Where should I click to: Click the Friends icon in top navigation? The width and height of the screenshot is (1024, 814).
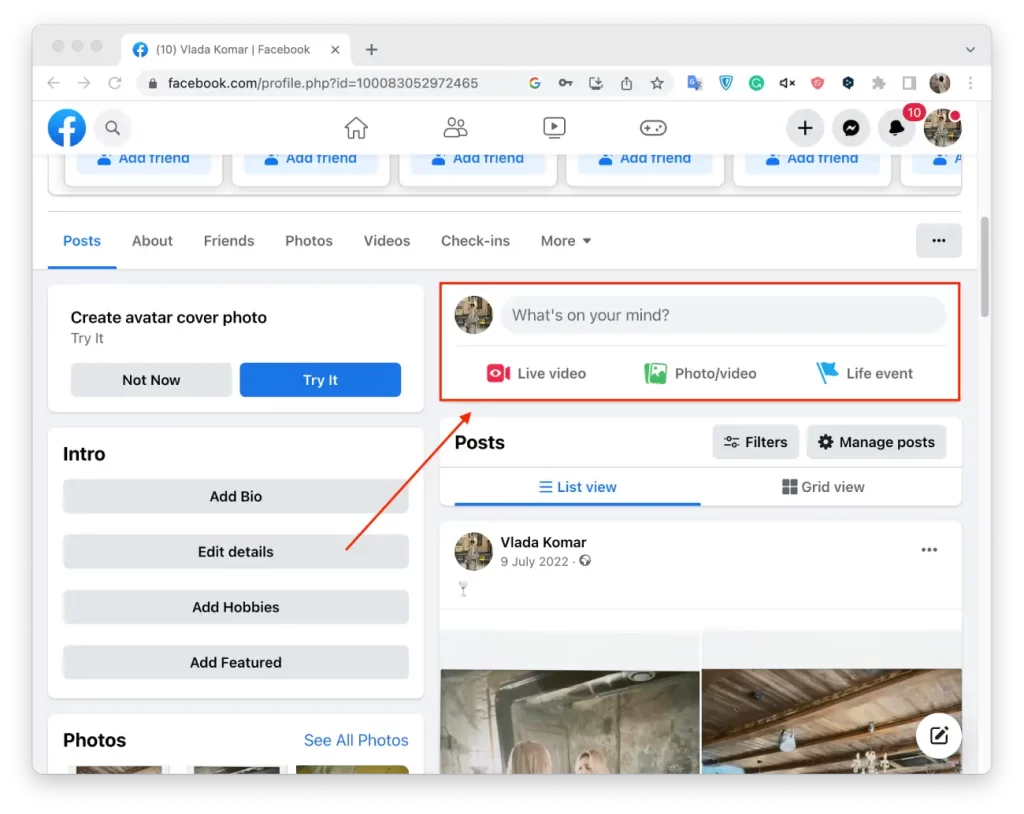[x=455, y=128]
